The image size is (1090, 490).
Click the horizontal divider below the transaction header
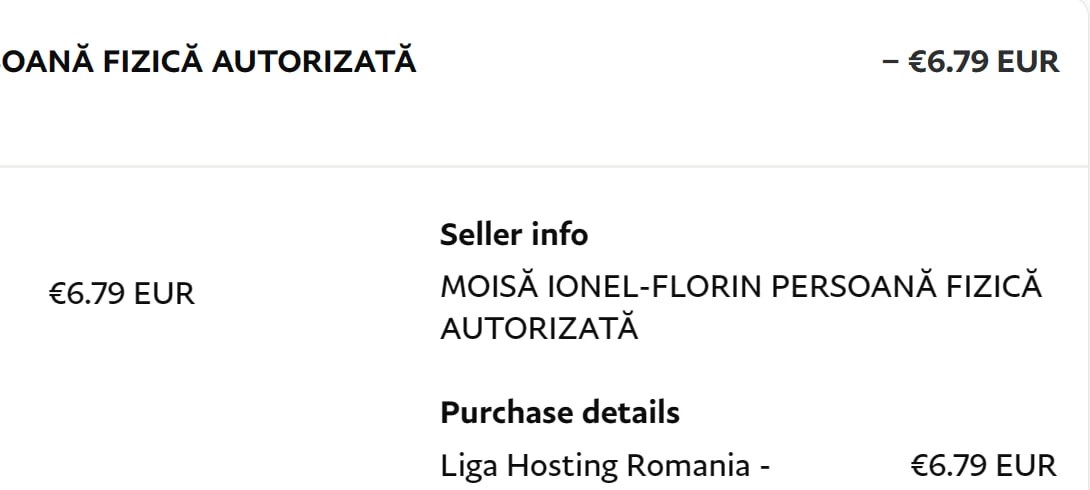click(x=545, y=166)
